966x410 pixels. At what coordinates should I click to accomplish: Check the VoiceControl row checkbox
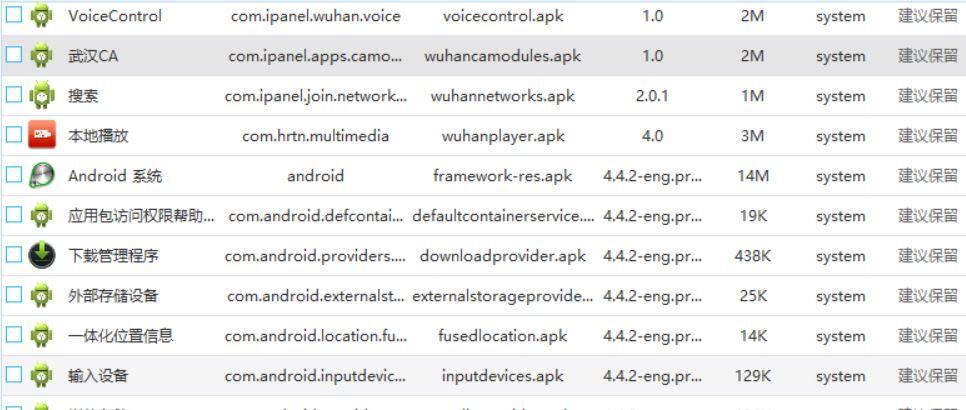point(14,15)
